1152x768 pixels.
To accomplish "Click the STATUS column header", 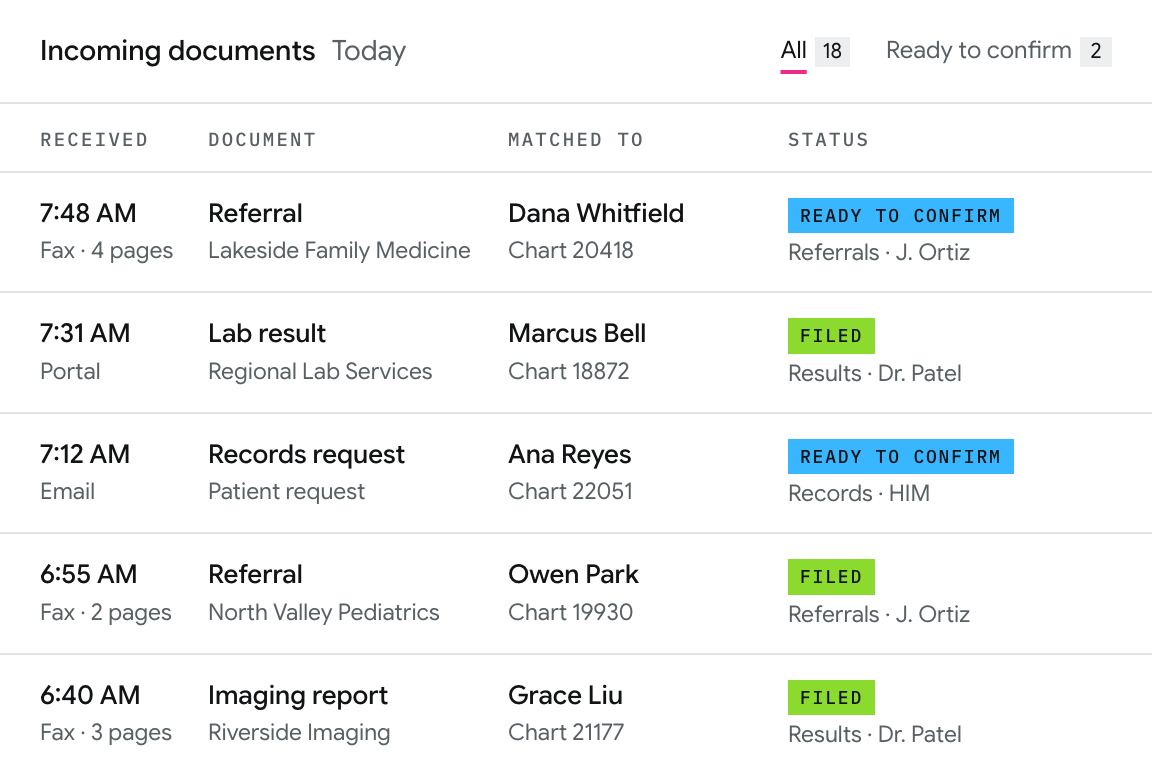I will click(829, 140).
